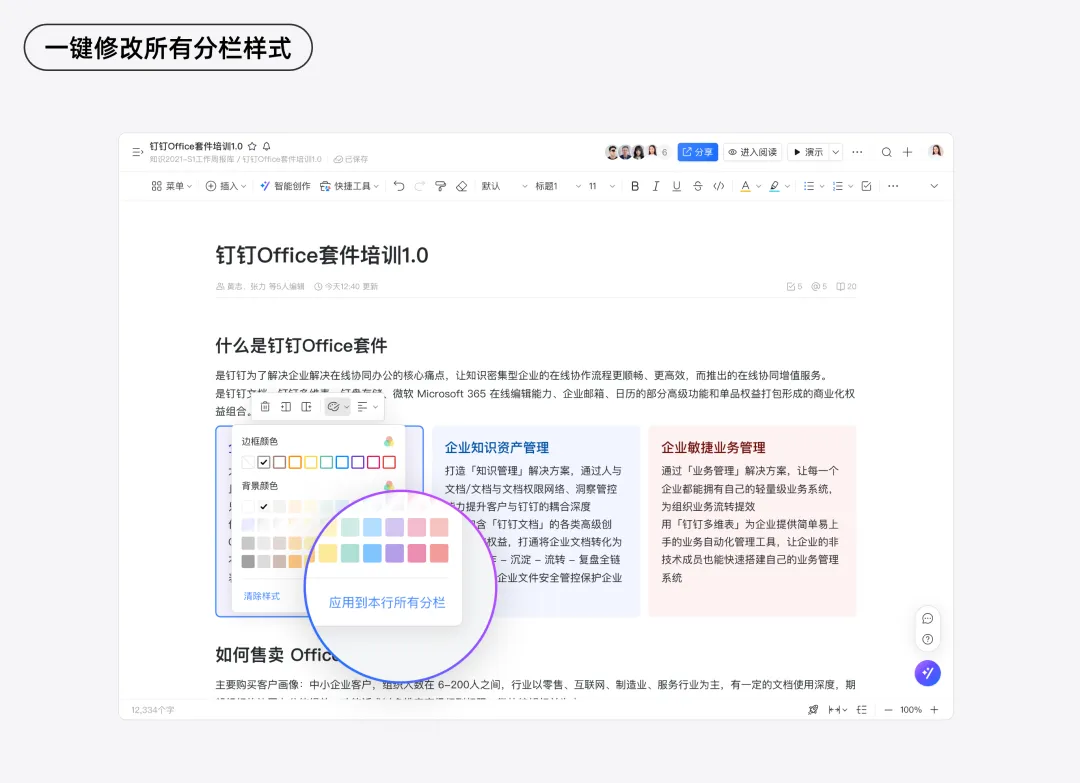
Task: Click the 分享 share button
Action: (x=698, y=152)
